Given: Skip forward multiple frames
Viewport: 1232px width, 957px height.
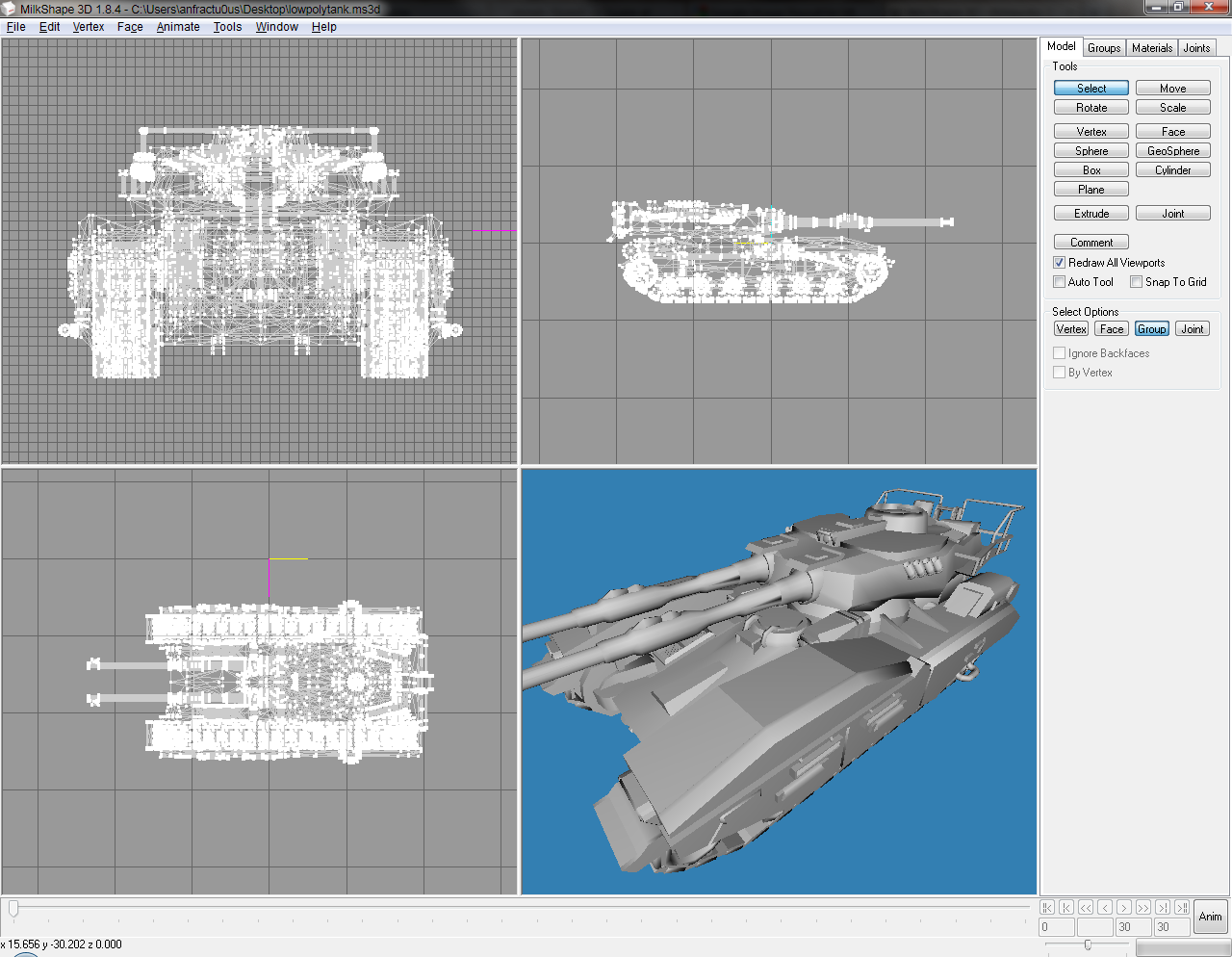Looking at the screenshot, I should (x=1143, y=907).
